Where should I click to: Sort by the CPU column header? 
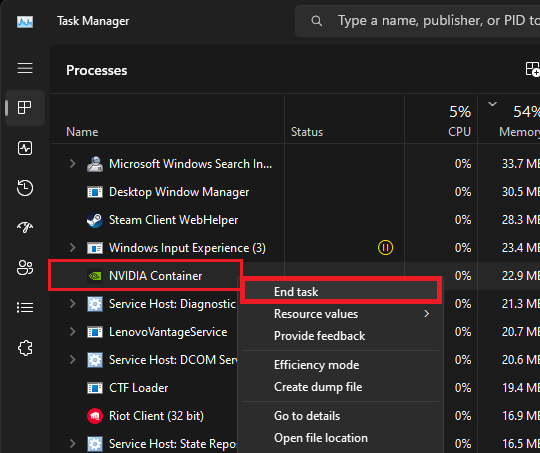(x=459, y=132)
